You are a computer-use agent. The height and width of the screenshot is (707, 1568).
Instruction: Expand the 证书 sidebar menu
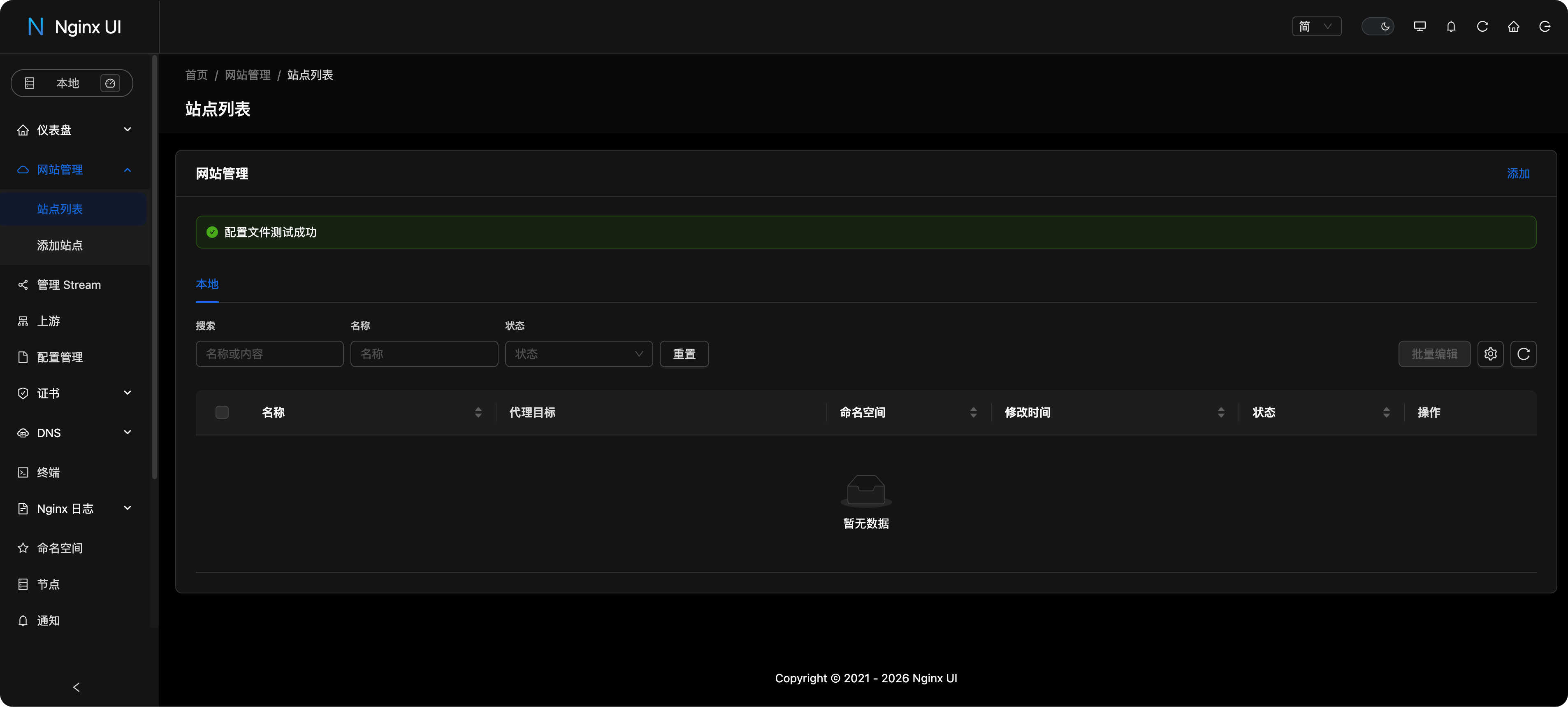[73, 393]
